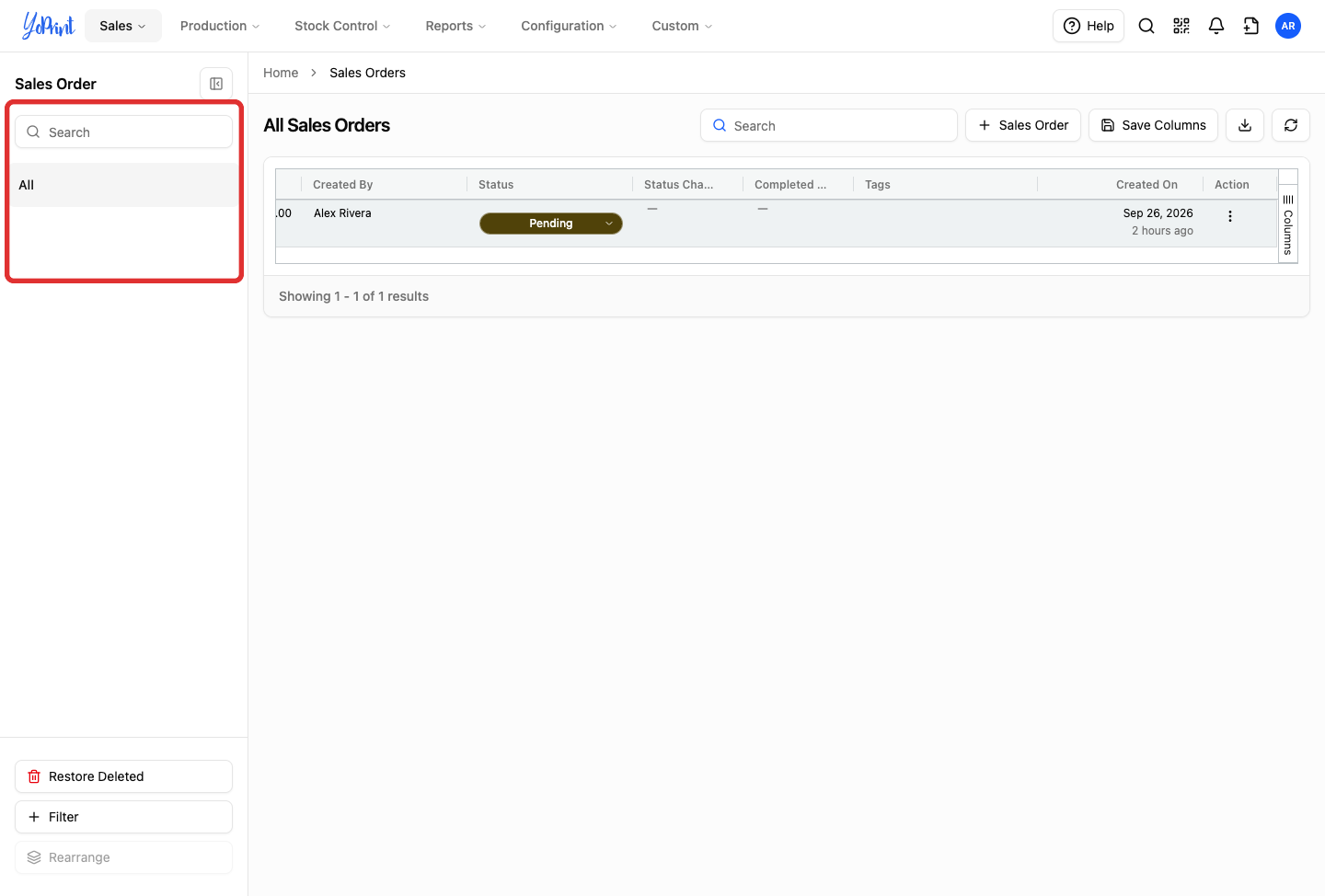The height and width of the screenshot is (896, 1325).
Task: Click Alex Rivera cell
Action: coord(342,213)
